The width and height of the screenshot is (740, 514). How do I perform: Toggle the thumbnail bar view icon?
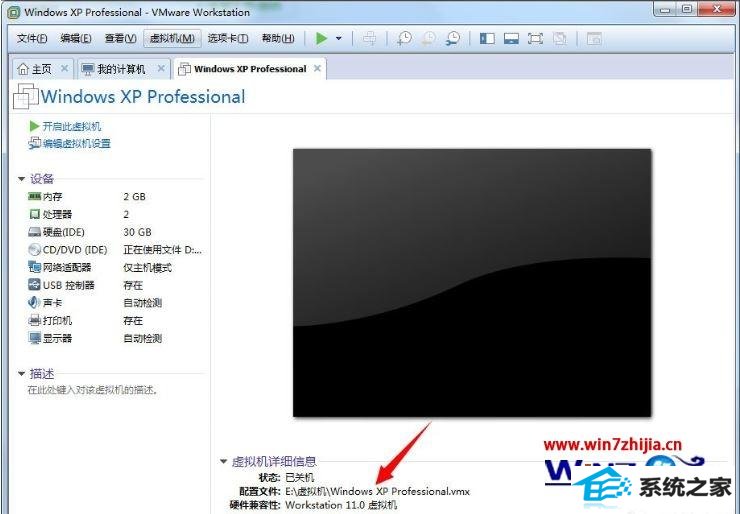click(511, 38)
